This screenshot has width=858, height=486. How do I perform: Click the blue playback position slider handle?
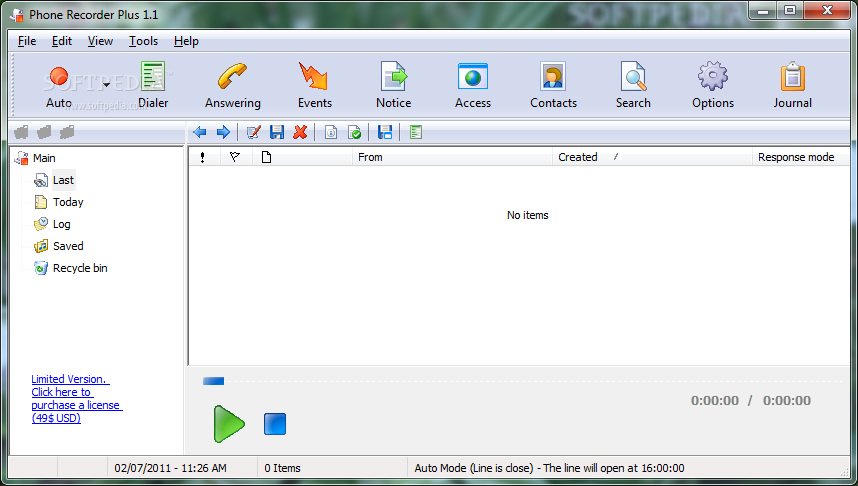coord(213,381)
